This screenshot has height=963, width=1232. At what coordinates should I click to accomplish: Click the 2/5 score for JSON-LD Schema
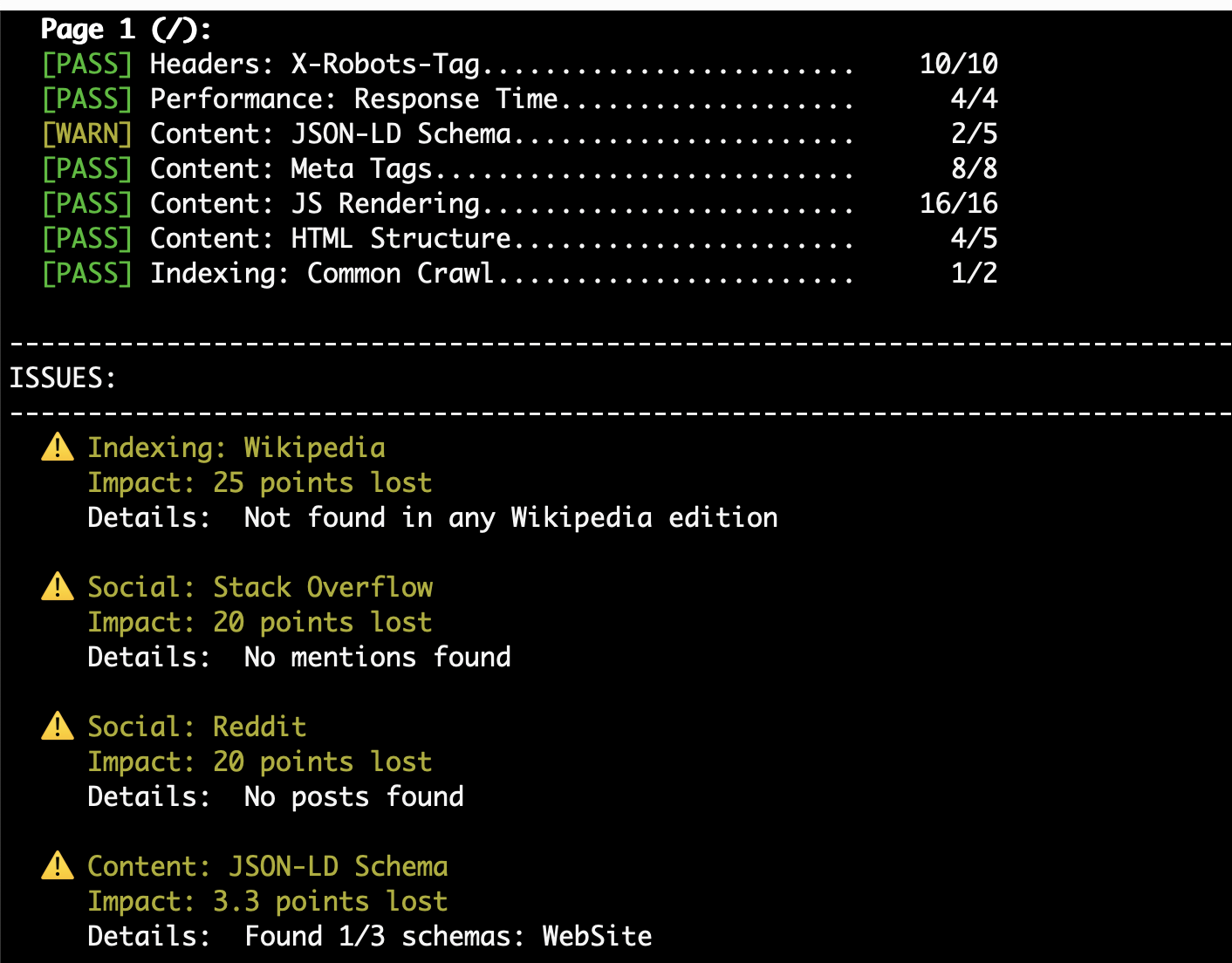pyautogui.click(x=975, y=133)
